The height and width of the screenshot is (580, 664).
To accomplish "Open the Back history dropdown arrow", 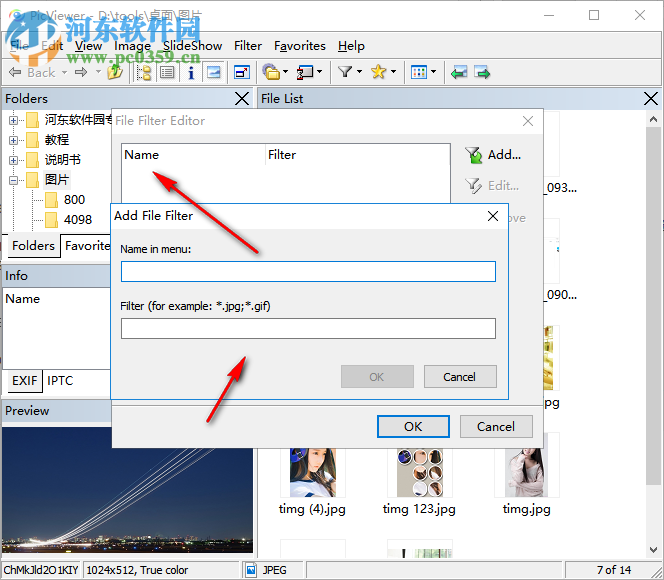I will click(64, 72).
